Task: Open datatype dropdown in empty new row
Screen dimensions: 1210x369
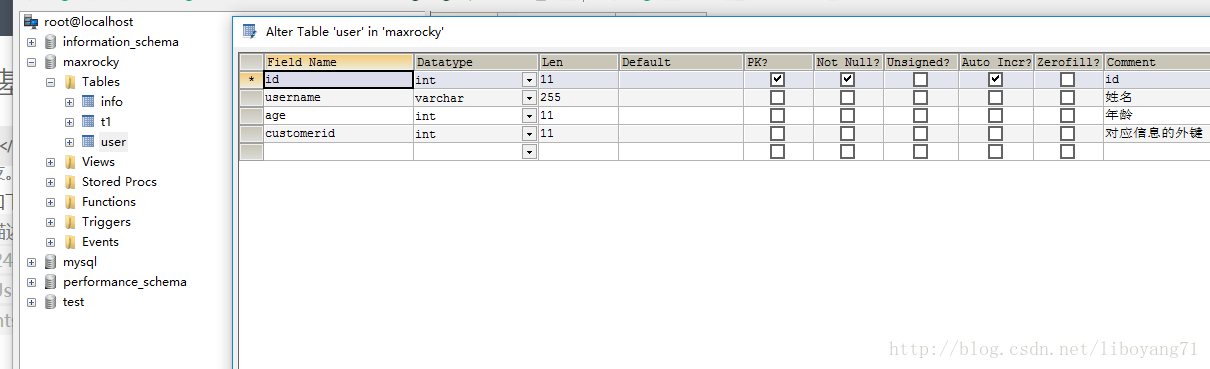Action: tap(529, 151)
